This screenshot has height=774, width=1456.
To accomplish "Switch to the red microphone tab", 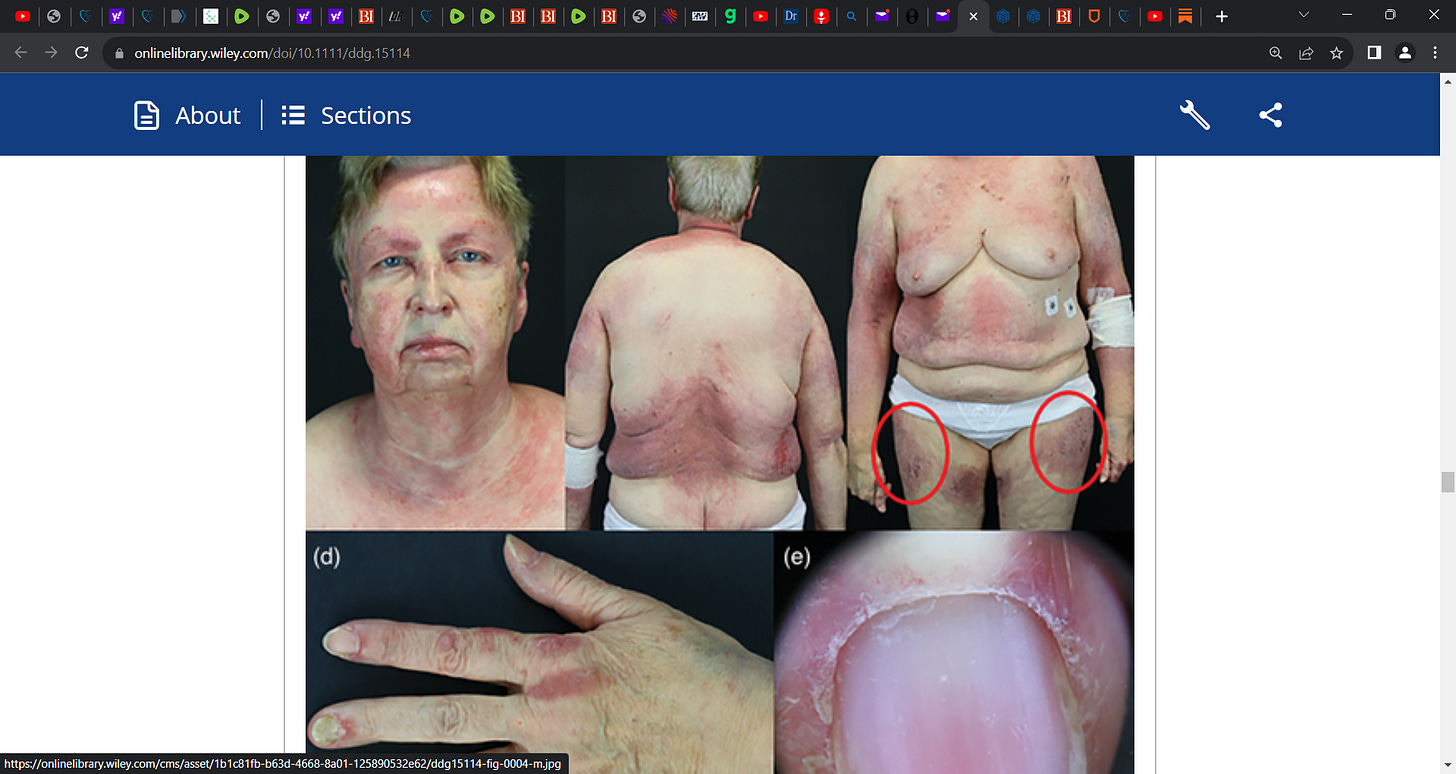I will coord(821,16).
